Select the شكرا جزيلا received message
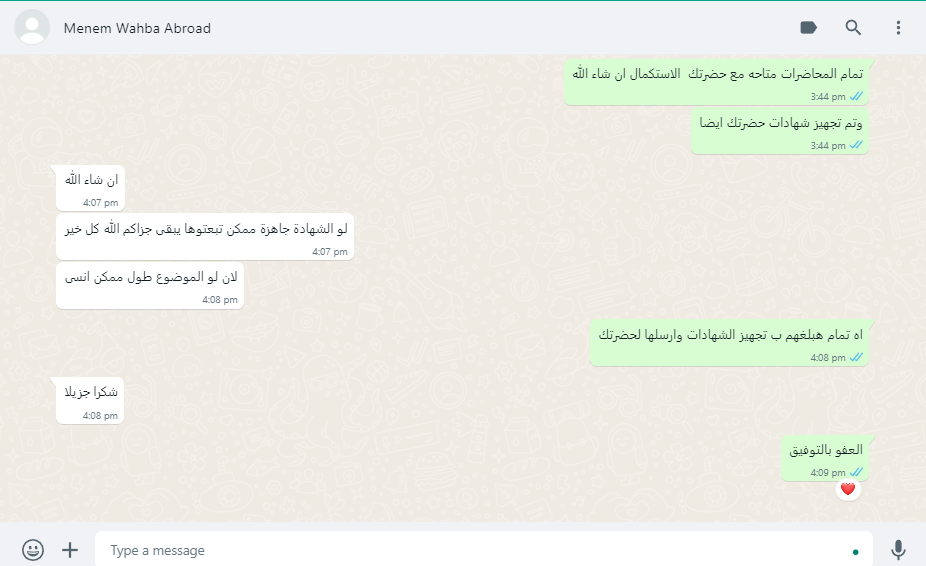The width and height of the screenshot is (926, 566). pos(90,401)
